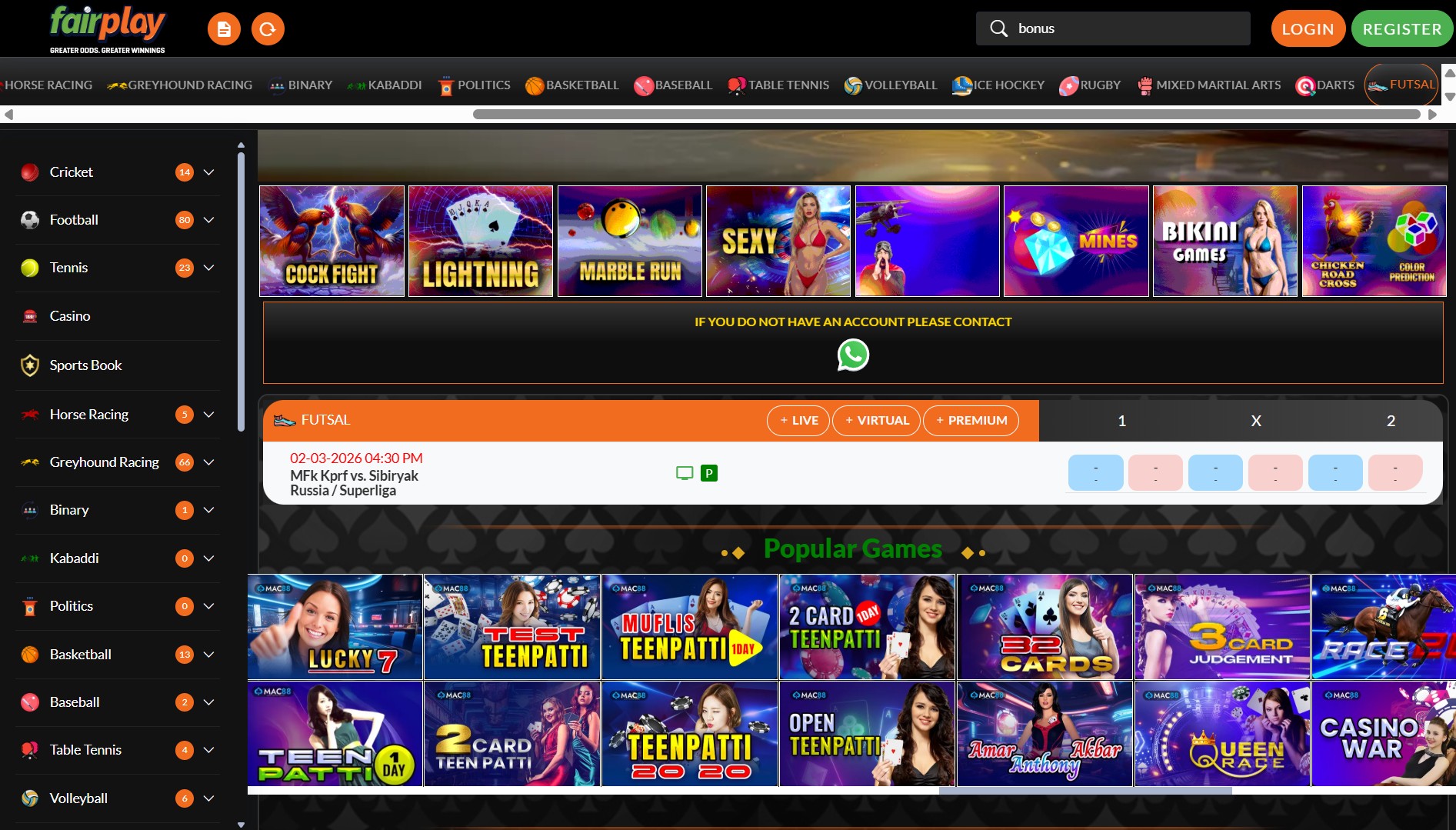This screenshot has width=1456, height=830.
Task: Open the rules document icon beside the logo
Action: point(224,28)
